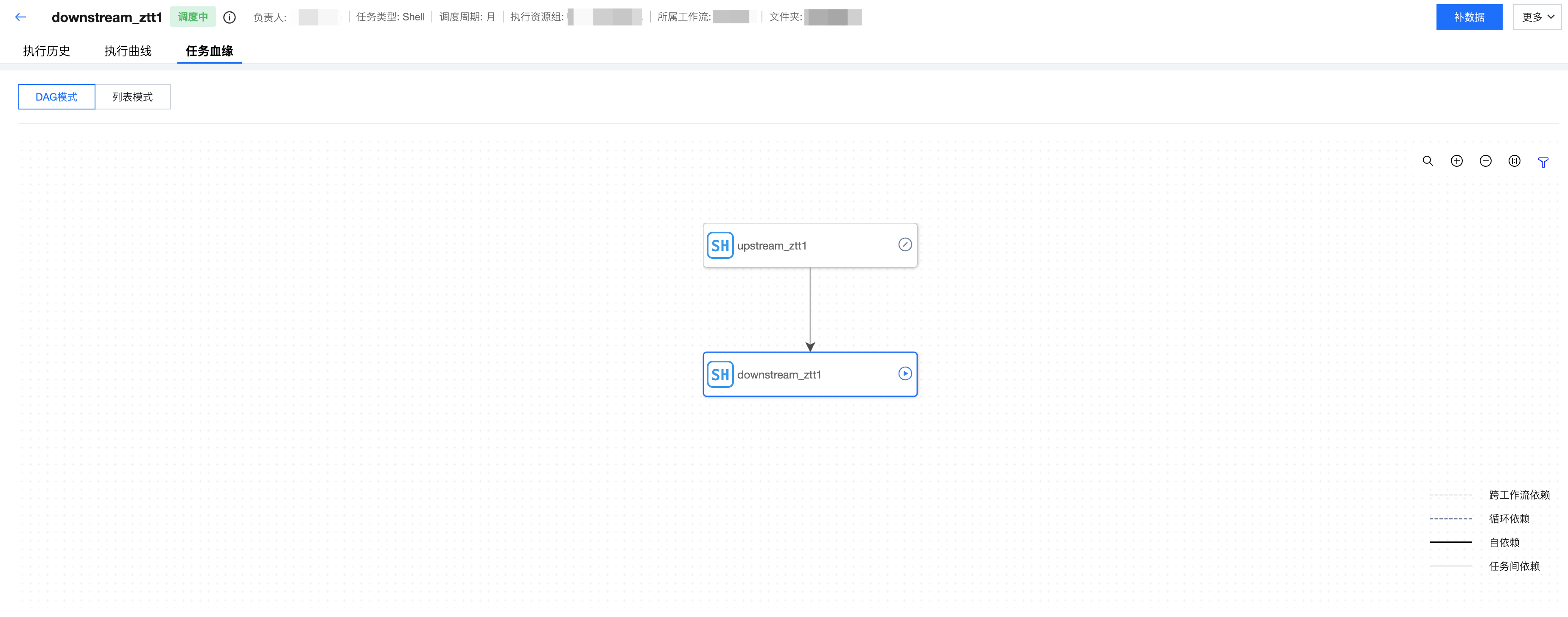
Task: Reset DAG to actual size icon
Action: coord(1515,161)
